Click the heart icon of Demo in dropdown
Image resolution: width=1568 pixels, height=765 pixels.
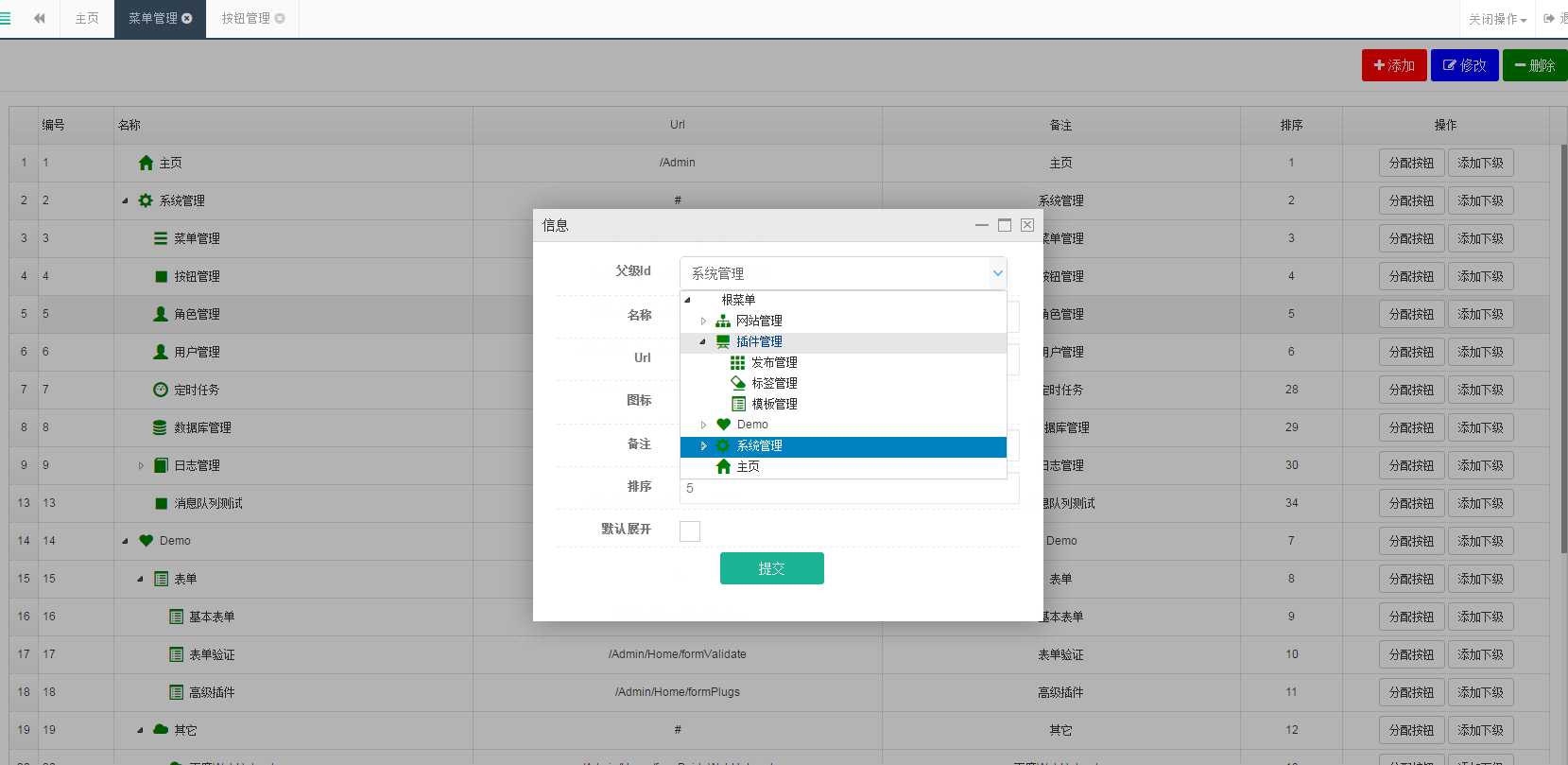tap(723, 425)
